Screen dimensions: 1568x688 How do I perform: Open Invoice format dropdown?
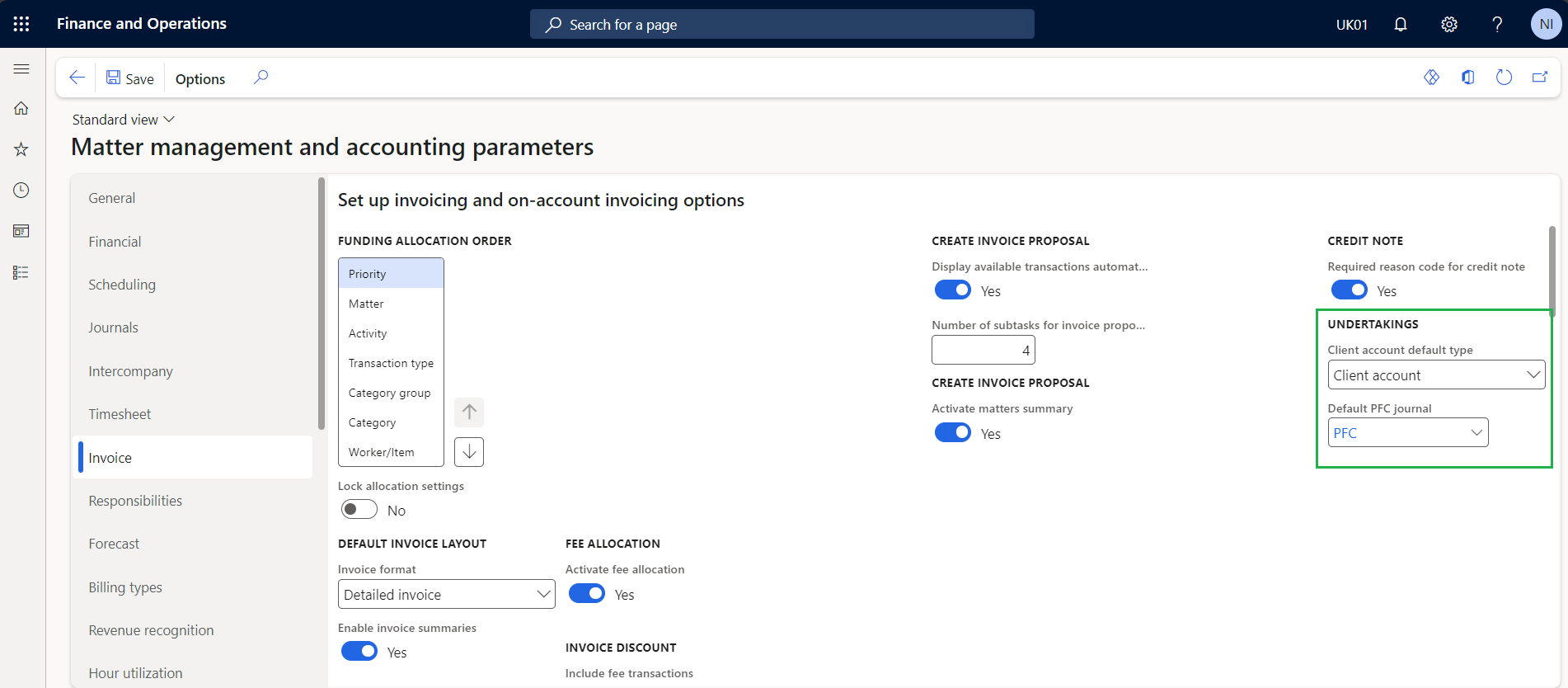tap(446, 594)
